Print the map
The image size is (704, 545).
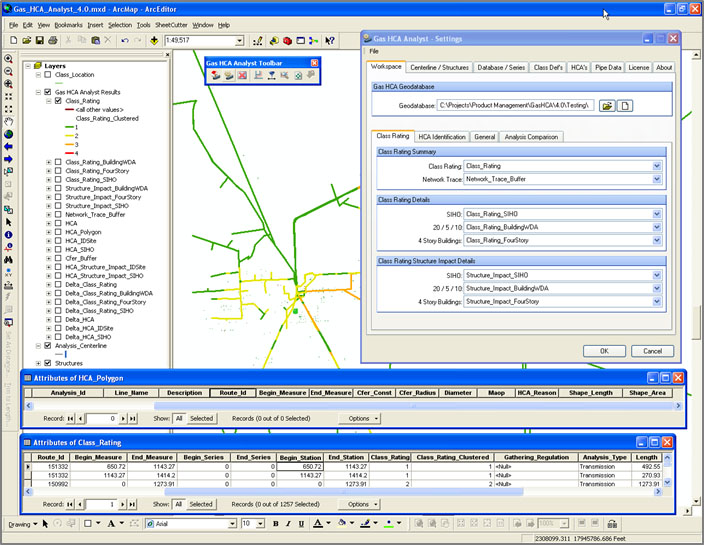click(53, 40)
